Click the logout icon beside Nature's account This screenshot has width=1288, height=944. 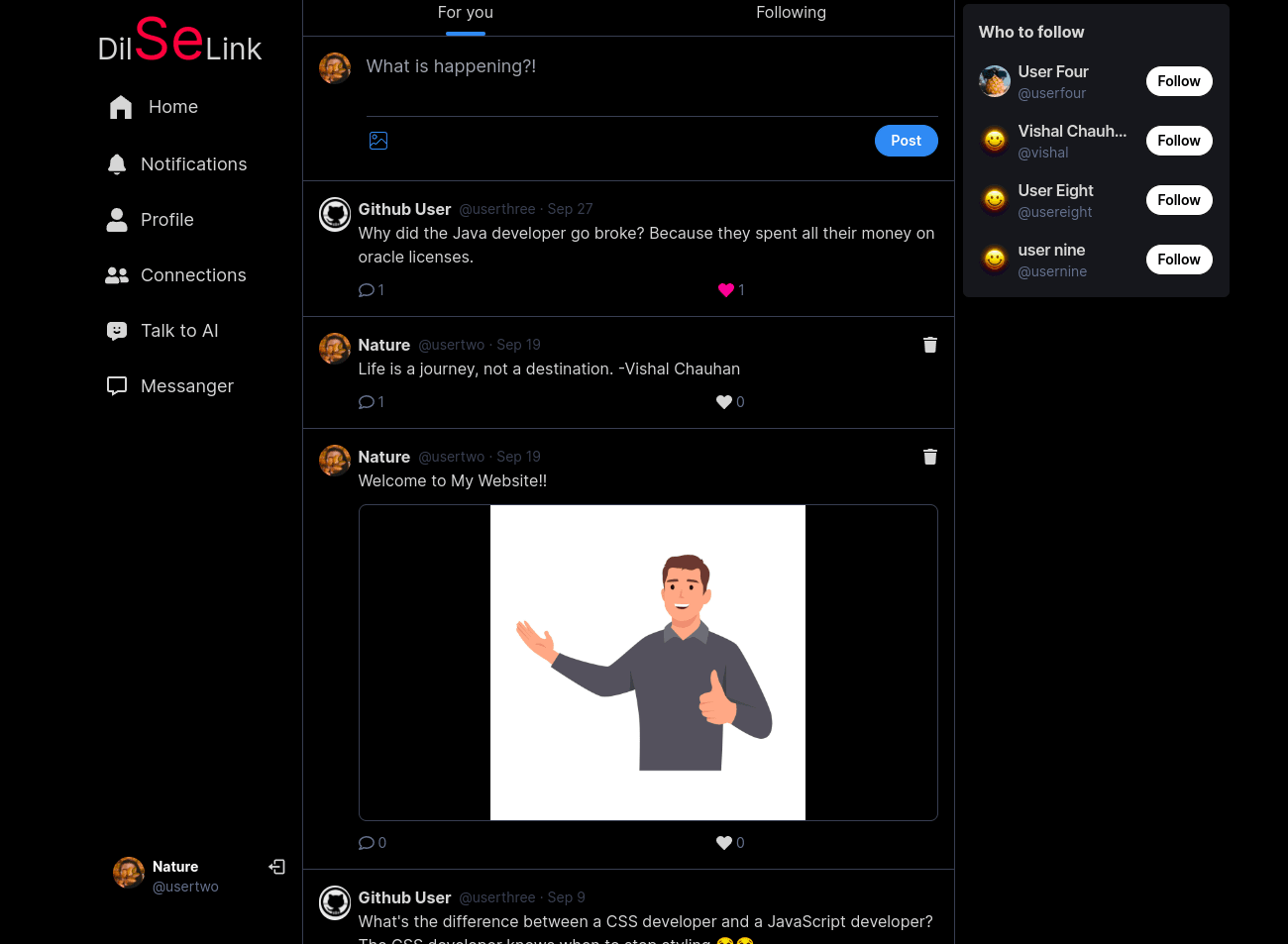[277, 867]
